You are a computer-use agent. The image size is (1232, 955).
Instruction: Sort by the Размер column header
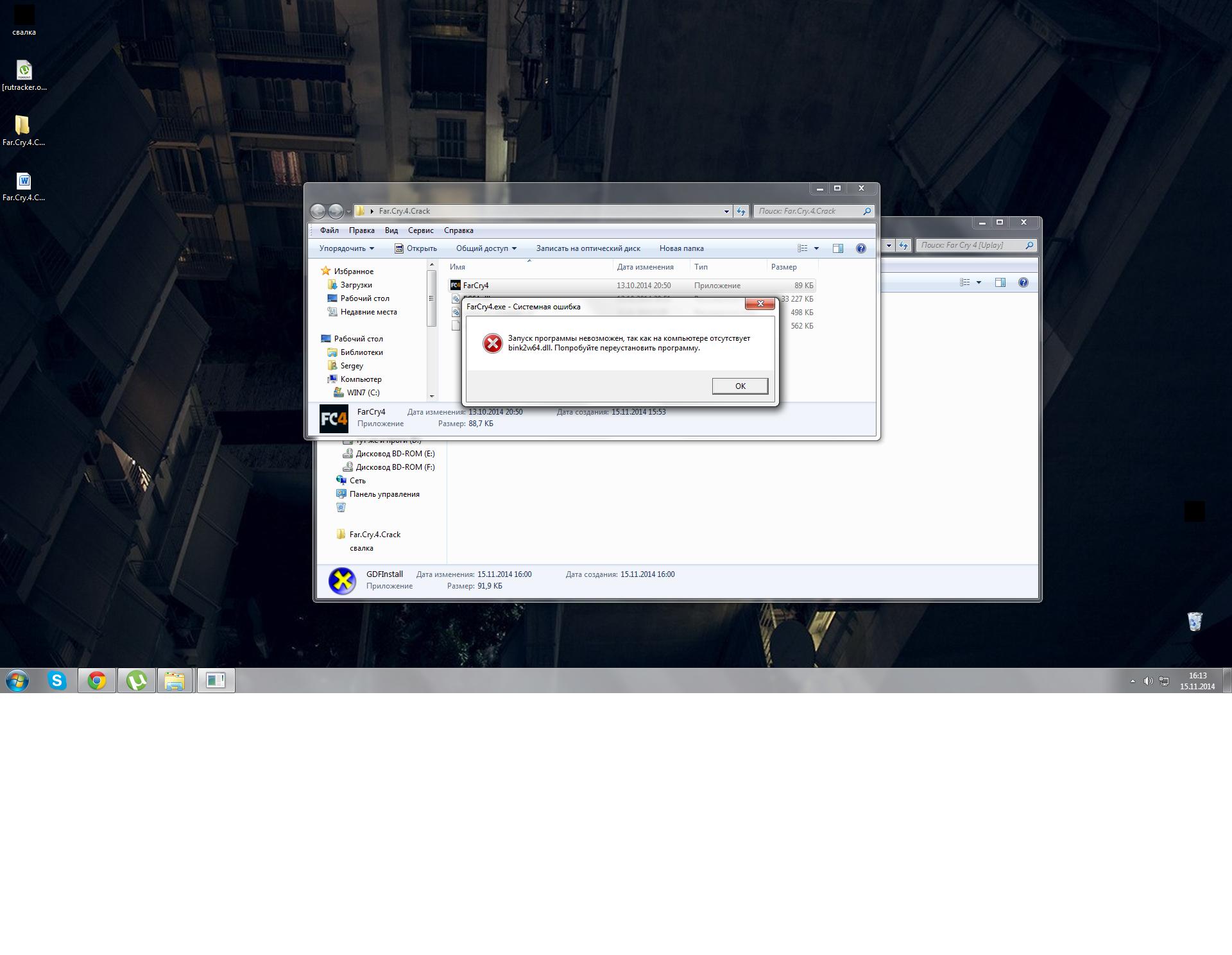792,267
